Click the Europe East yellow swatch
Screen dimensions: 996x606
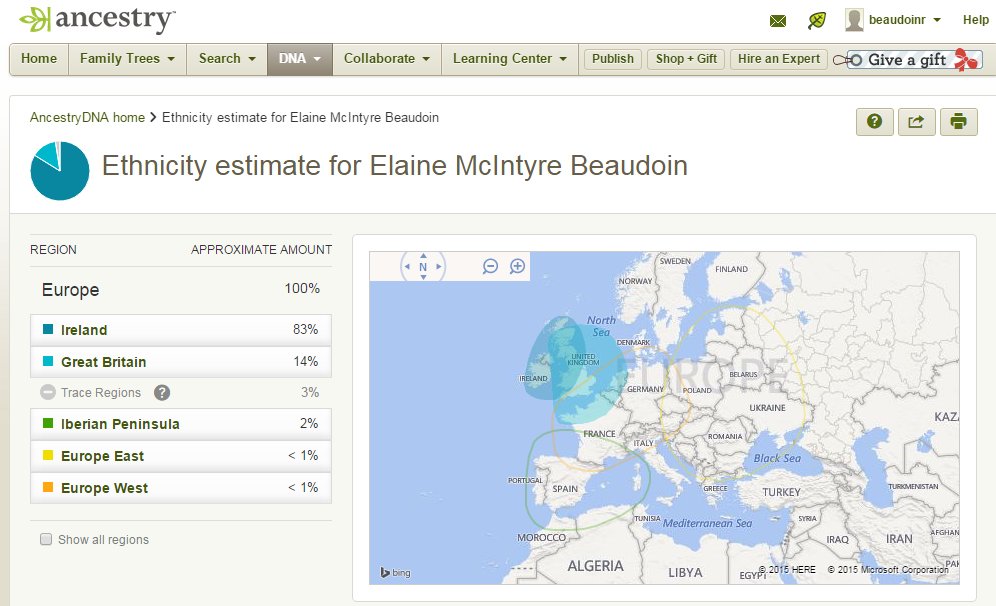point(48,455)
